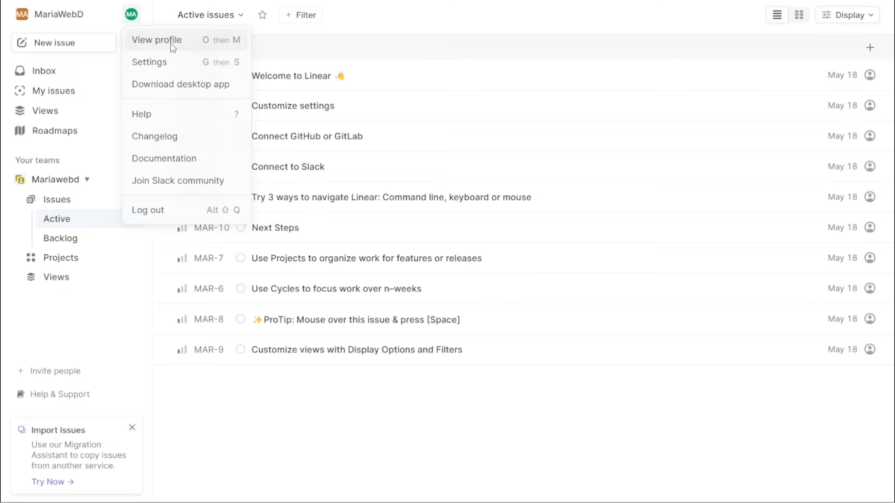
Task: Open the Display options dropdown
Action: pos(848,15)
